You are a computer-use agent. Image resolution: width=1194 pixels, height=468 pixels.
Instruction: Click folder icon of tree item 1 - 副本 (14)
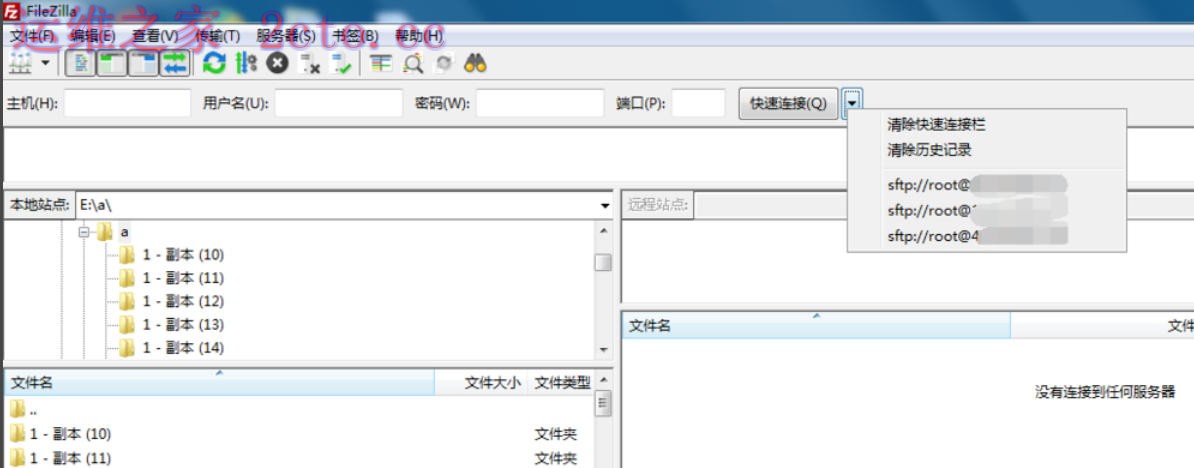(x=127, y=349)
